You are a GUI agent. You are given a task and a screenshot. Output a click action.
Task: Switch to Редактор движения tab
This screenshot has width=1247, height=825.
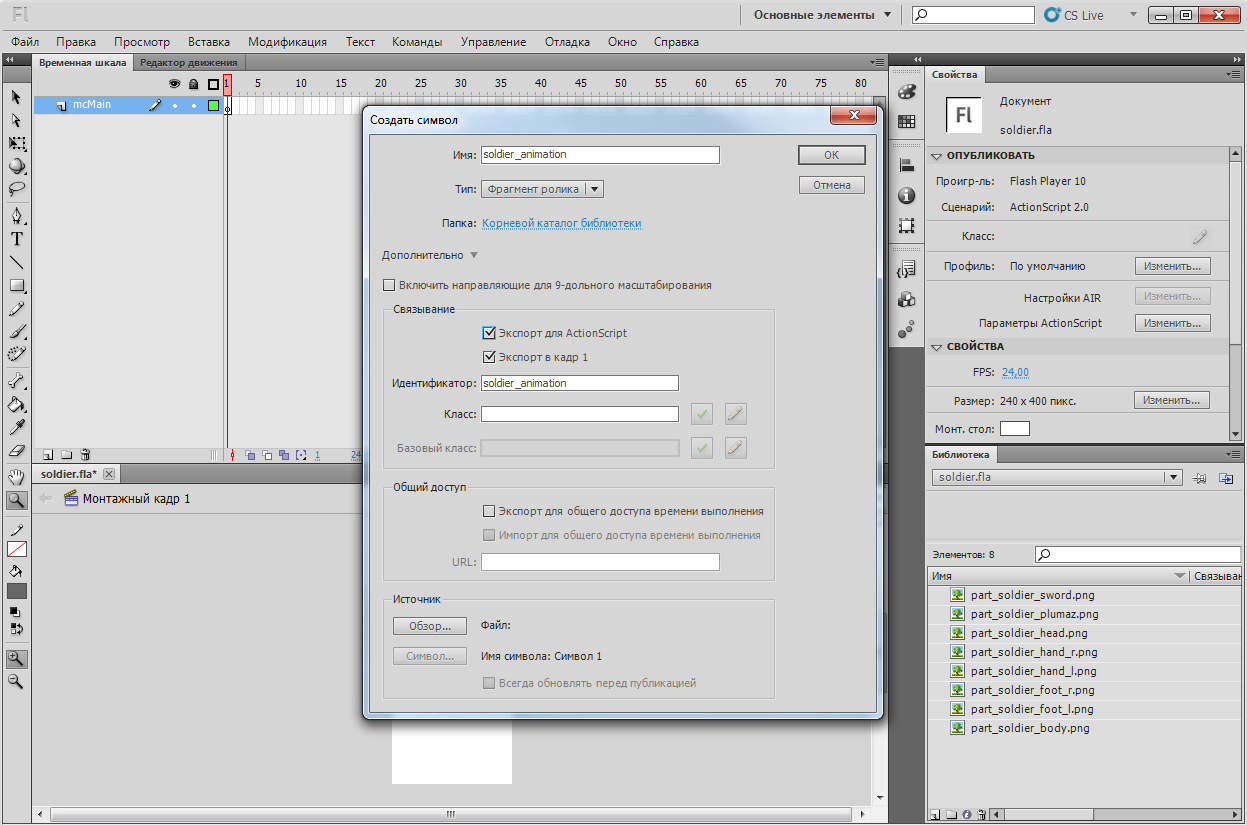(188, 62)
